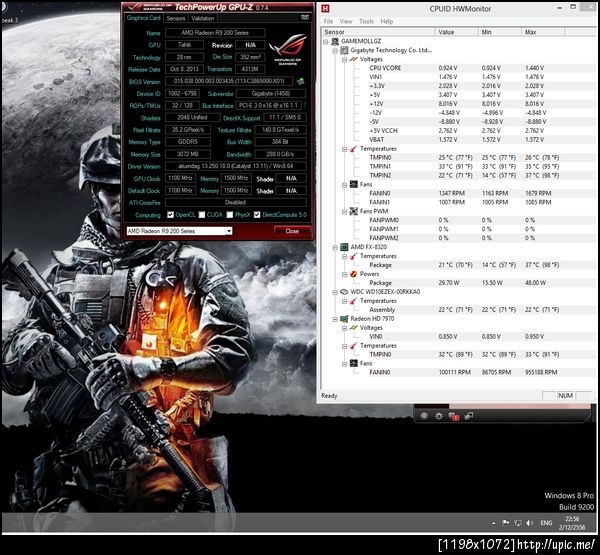
Task: Toggle the OpenCL checkbox
Action: (170, 215)
